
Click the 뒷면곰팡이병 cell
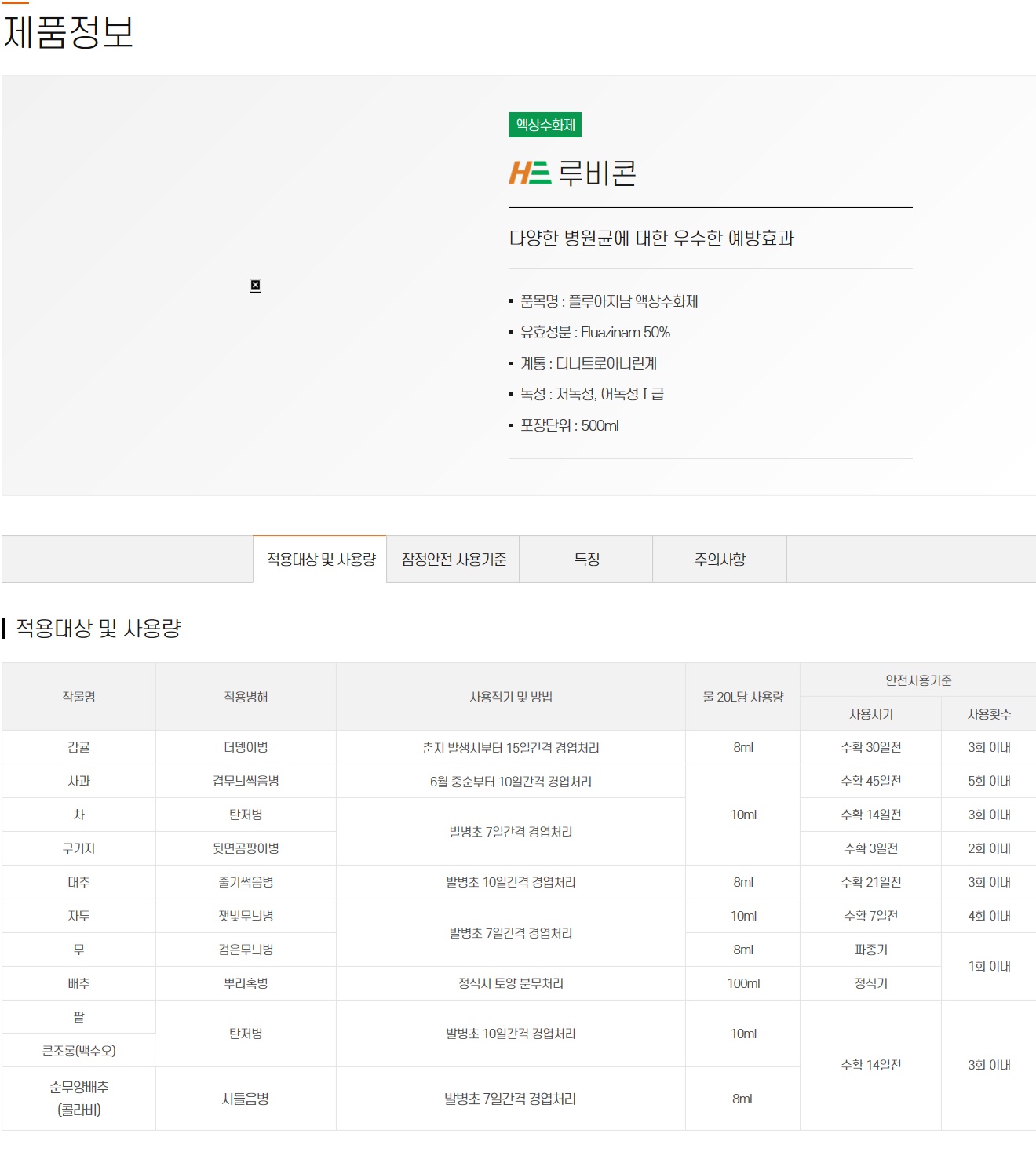(246, 848)
